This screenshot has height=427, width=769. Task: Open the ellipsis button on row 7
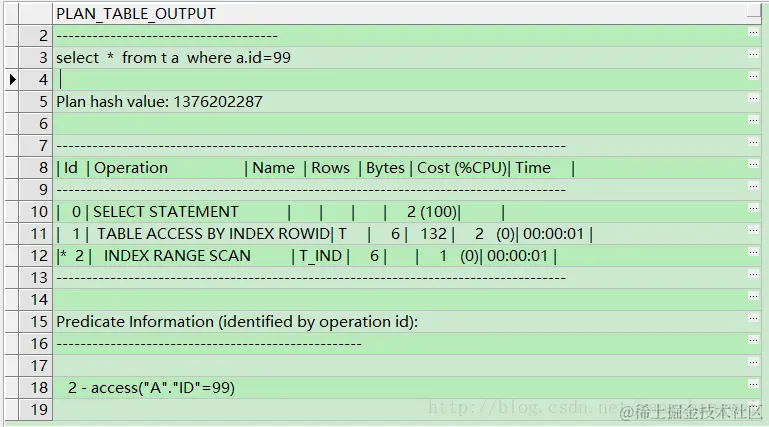click(x=754, y=143)
